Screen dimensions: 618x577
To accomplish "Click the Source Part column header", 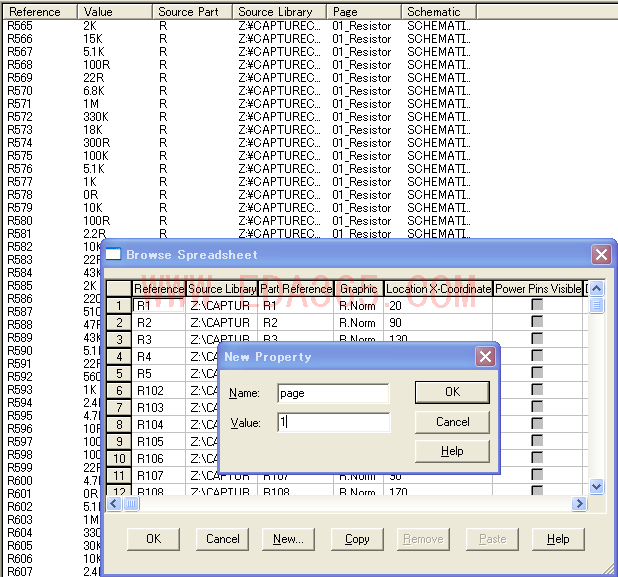I will click(192, 12).
